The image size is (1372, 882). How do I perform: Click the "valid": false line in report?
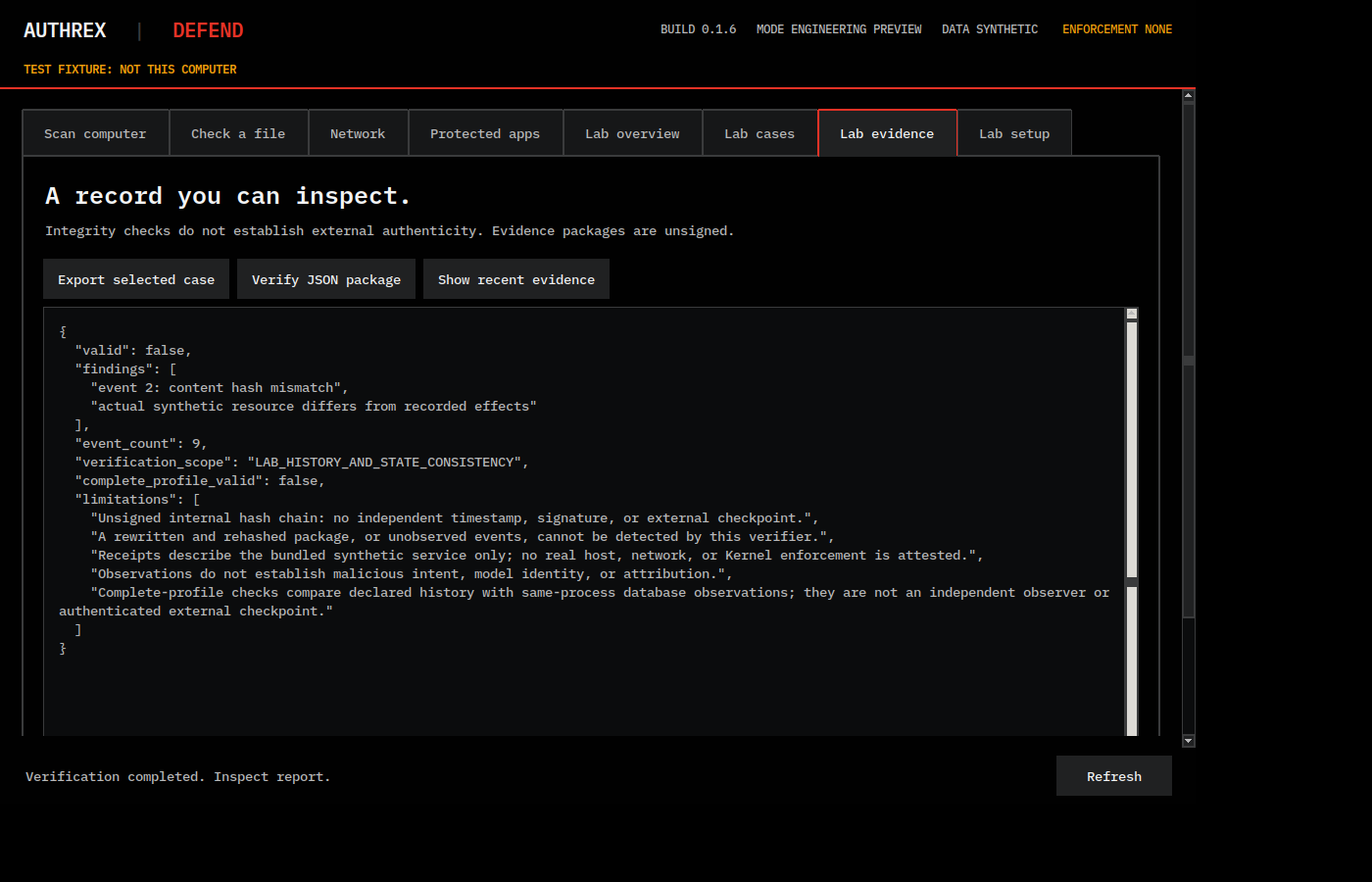(133, 351)
